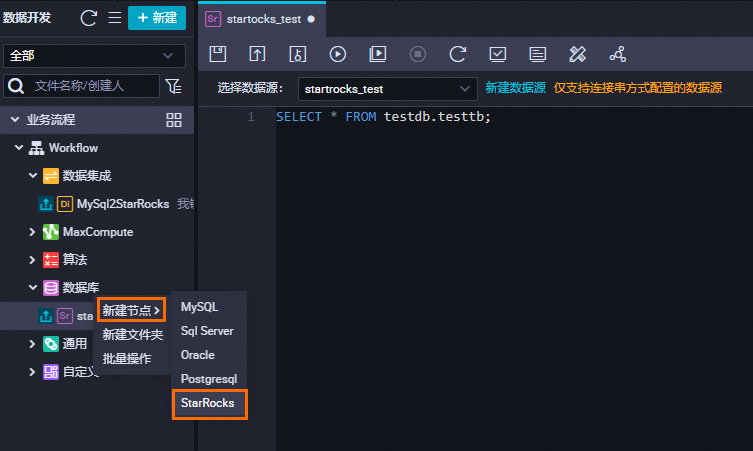Switch 业务流程 to grid view icon
753x451 pixels.
pos(174,120)
